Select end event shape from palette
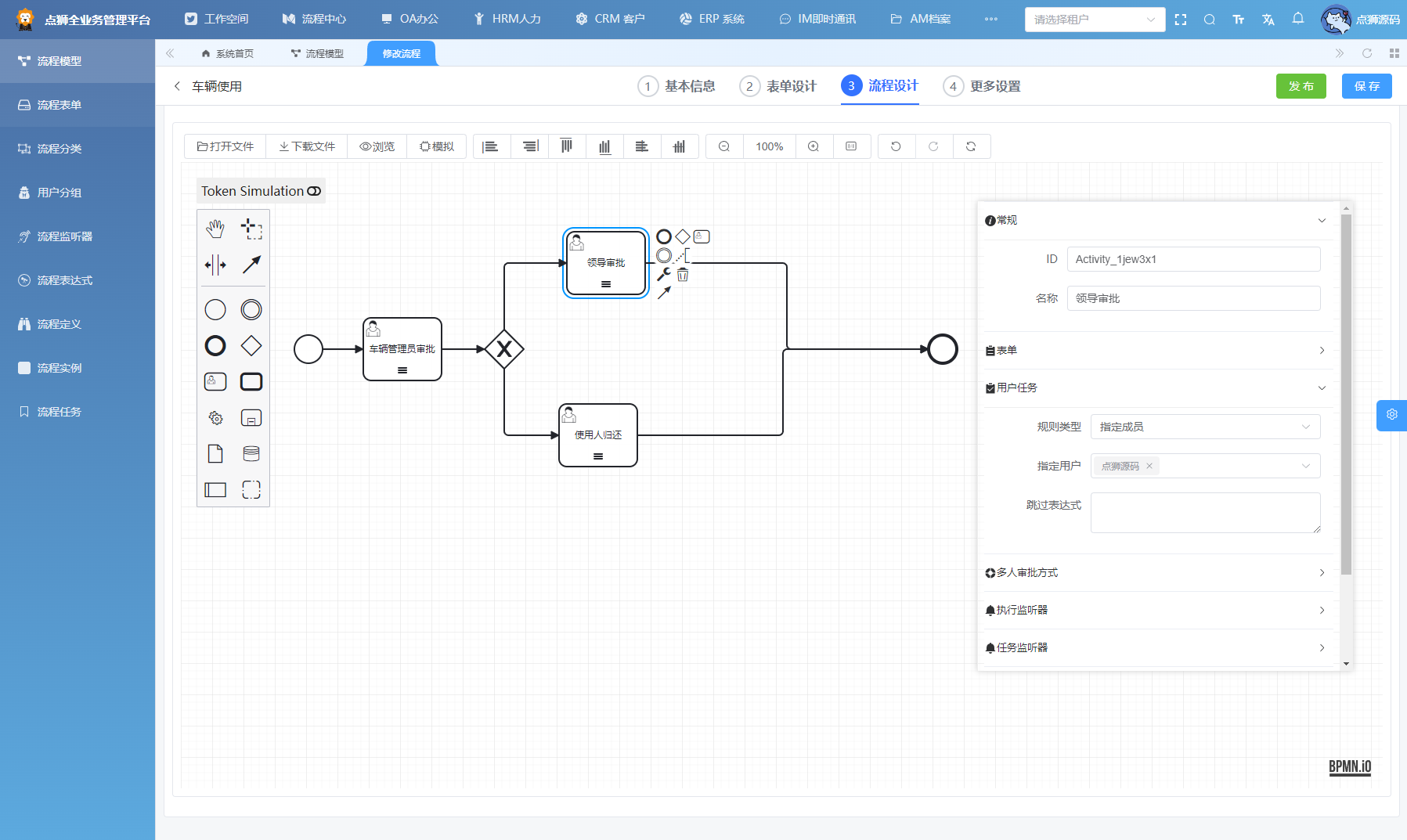The image size is (1407, 840). [215, 346]
